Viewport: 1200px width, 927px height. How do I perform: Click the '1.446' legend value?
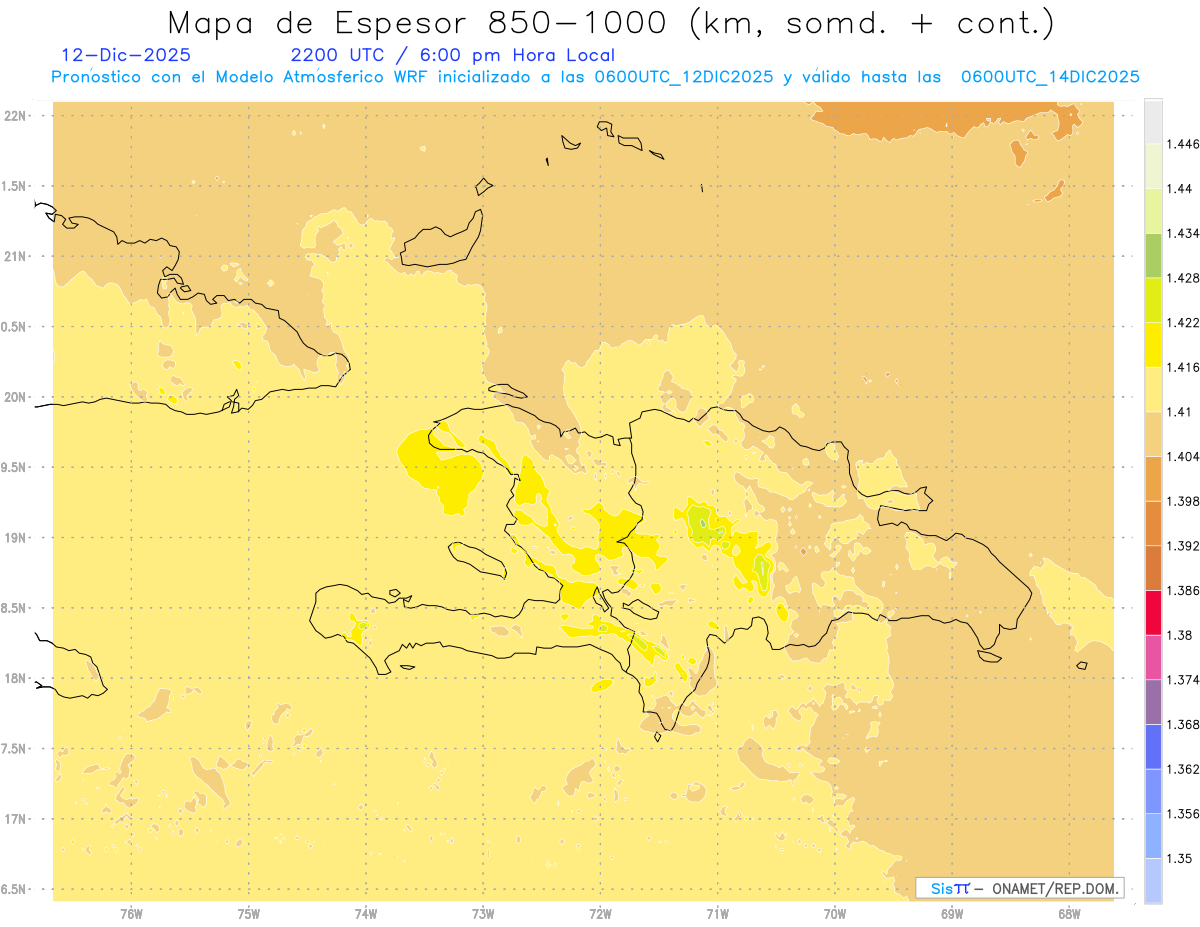[x=1182, y=144]
